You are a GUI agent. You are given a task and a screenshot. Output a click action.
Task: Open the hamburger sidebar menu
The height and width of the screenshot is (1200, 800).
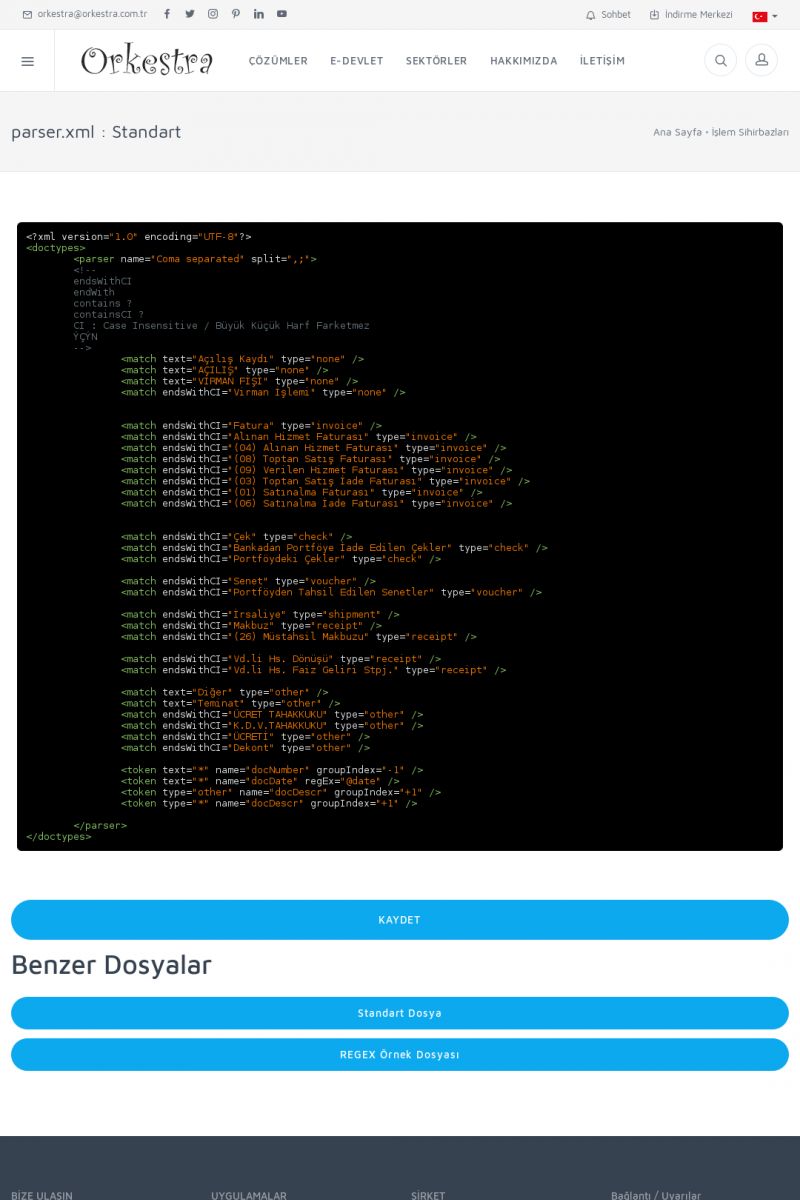pos(27,61)
